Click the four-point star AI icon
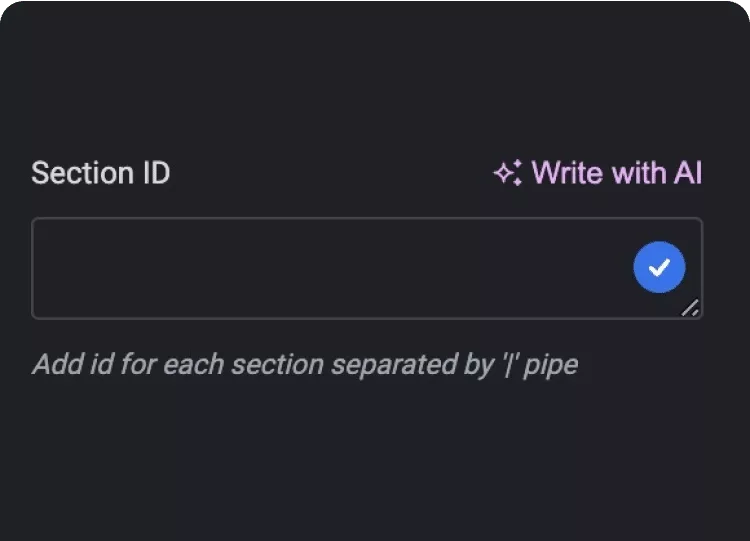This screenshot has width=750, height=541. (508, 172)
